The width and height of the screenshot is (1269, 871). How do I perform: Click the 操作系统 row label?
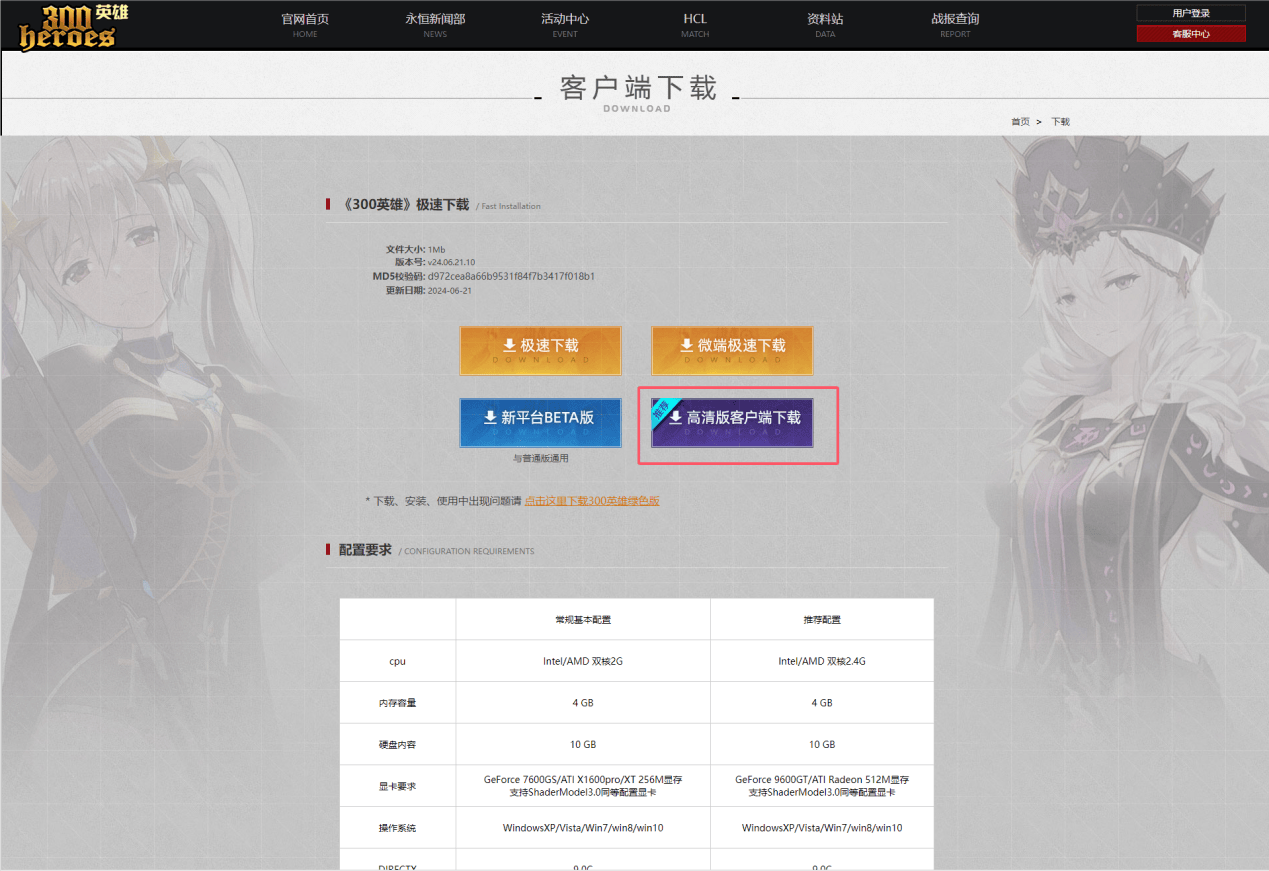tap(397, 828)
